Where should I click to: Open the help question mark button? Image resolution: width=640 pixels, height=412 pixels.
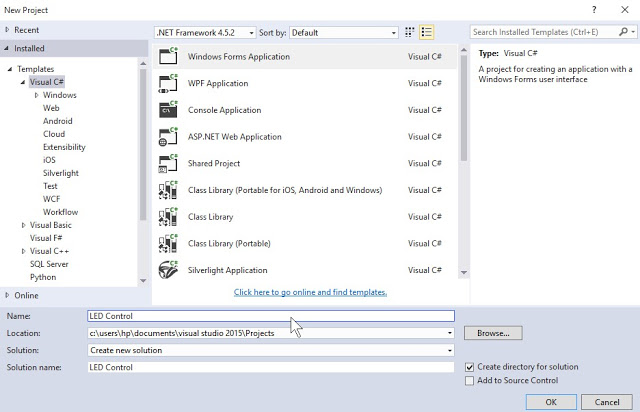(594, 9)
